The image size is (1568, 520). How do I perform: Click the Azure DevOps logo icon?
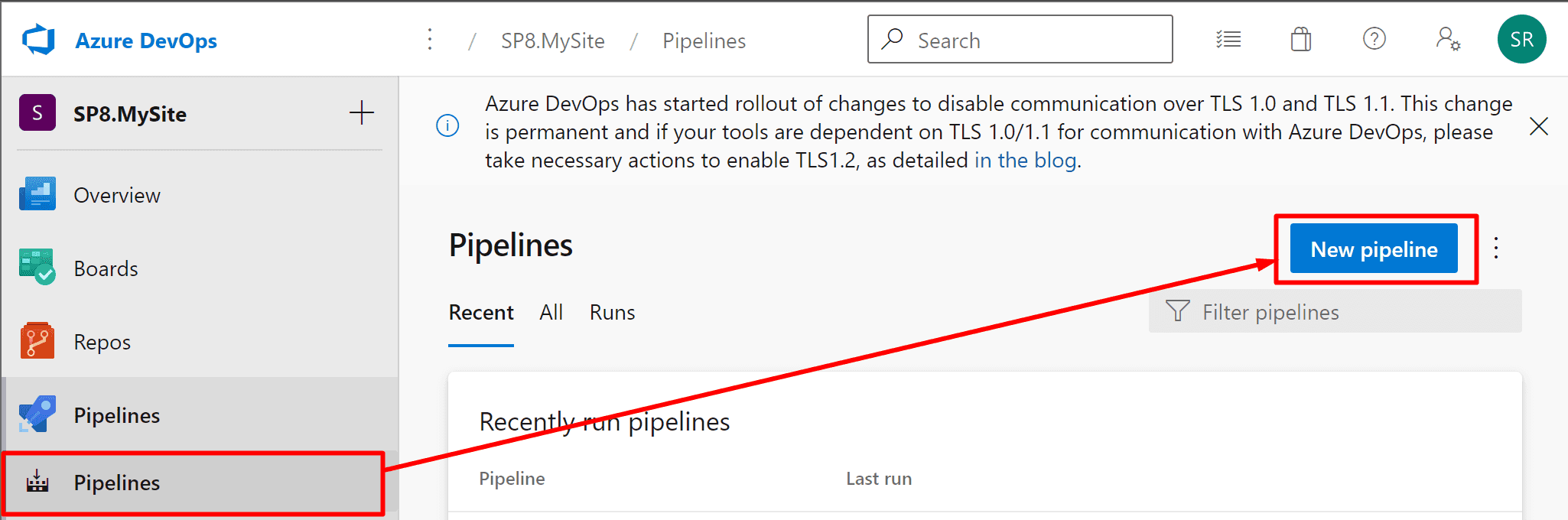point(39,40)
